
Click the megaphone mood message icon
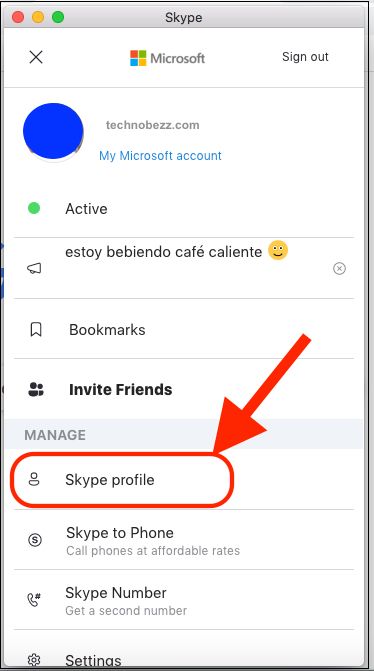(34, 268)
